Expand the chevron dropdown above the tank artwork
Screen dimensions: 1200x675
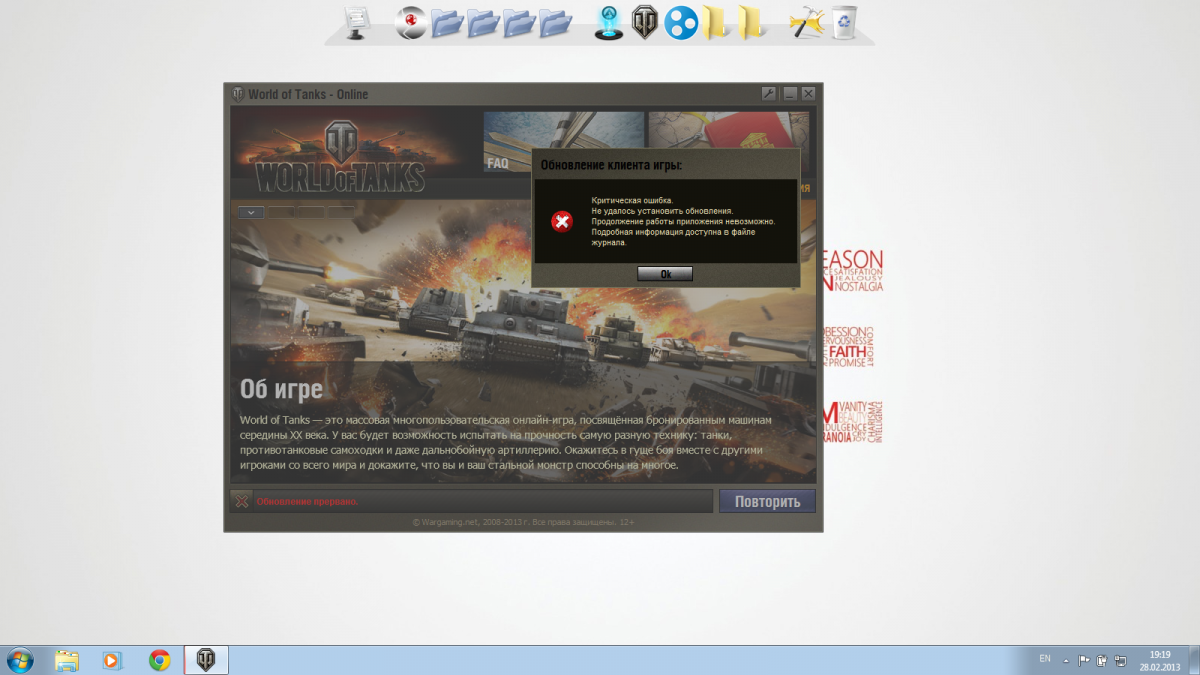[x=251, y=212]
